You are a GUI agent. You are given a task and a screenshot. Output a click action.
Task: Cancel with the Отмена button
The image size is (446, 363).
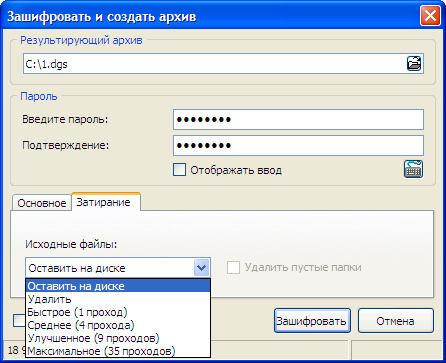396,321
